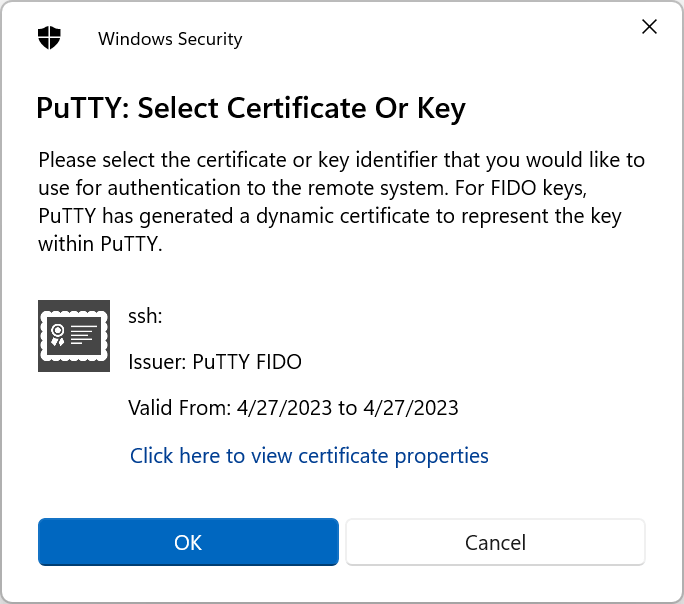Click the Issuer: PuTTY FIDO line
This screenshot has width=684, height=604.
pos(215,362)
